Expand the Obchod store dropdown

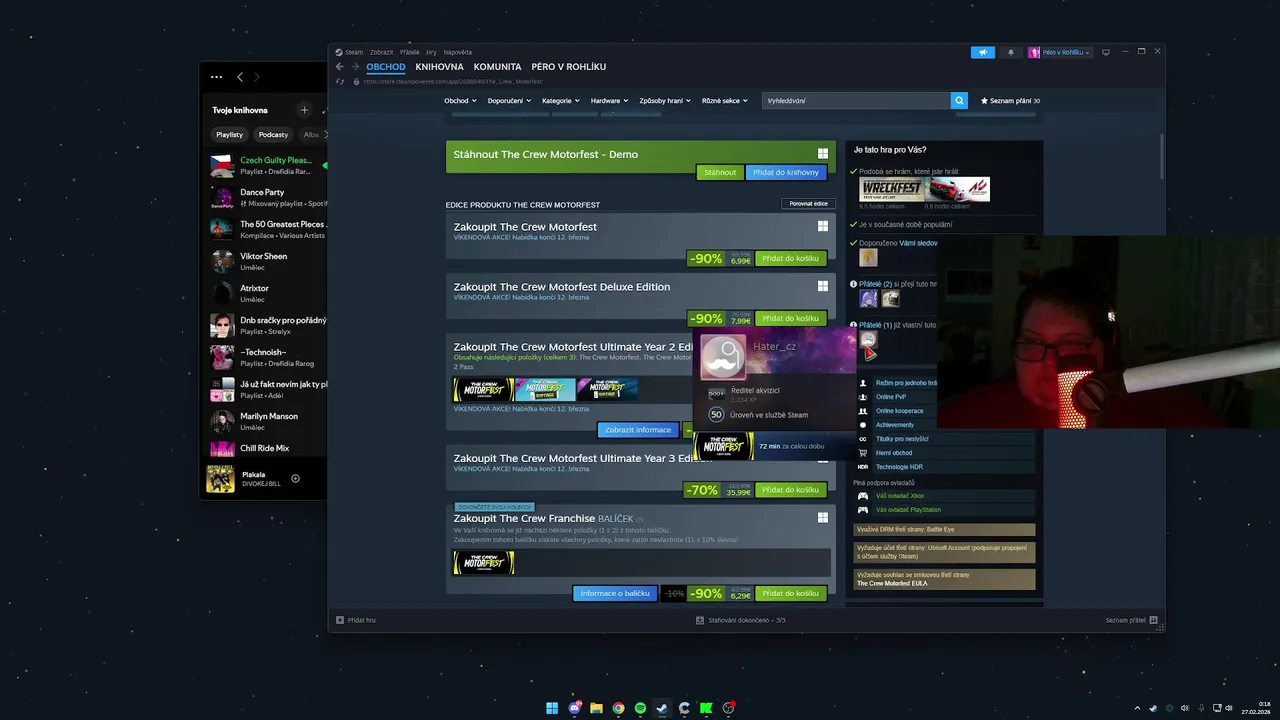[x=461, y=100]
